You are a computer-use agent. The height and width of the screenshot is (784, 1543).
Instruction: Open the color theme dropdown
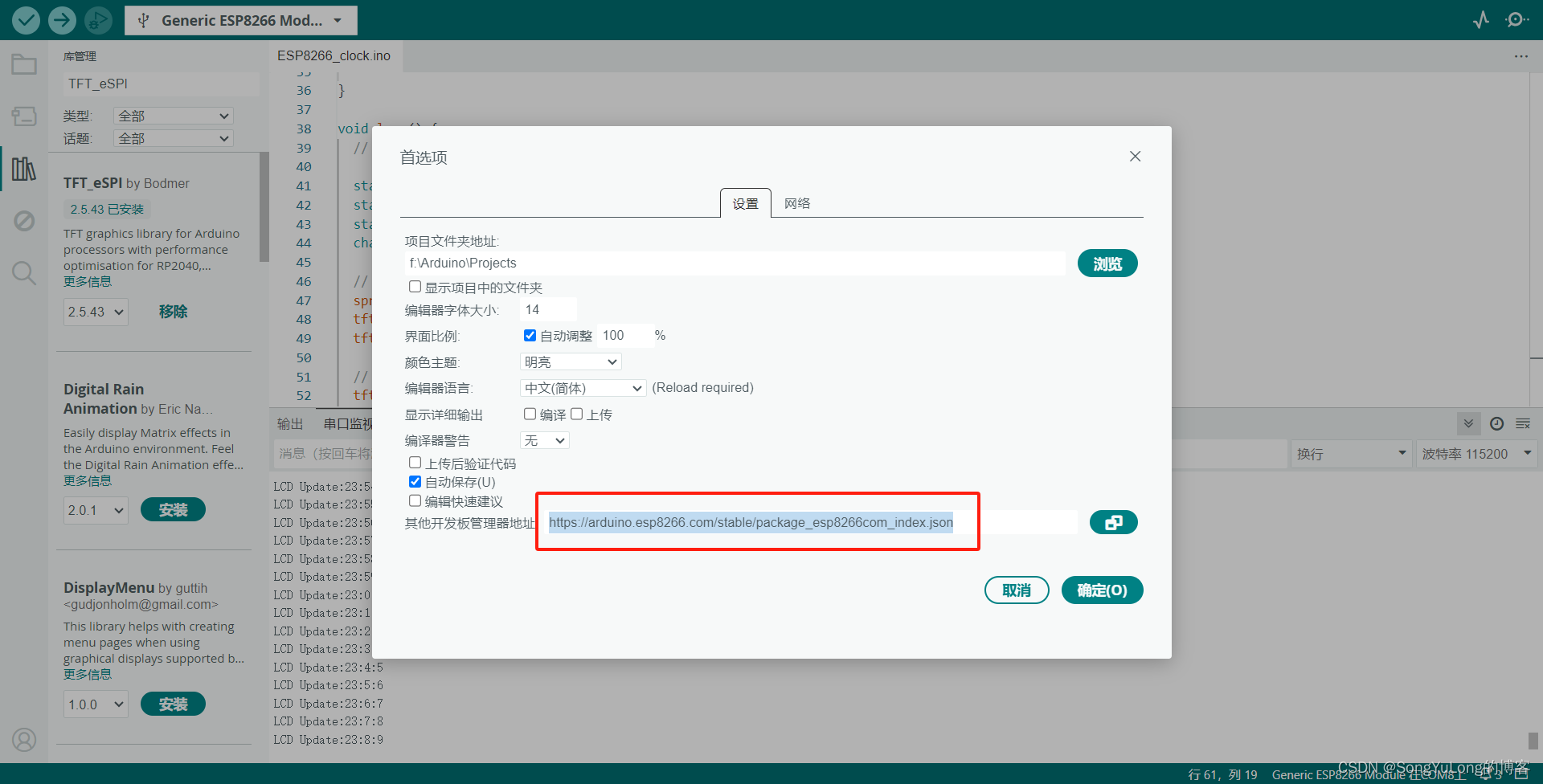click(571, 362)
